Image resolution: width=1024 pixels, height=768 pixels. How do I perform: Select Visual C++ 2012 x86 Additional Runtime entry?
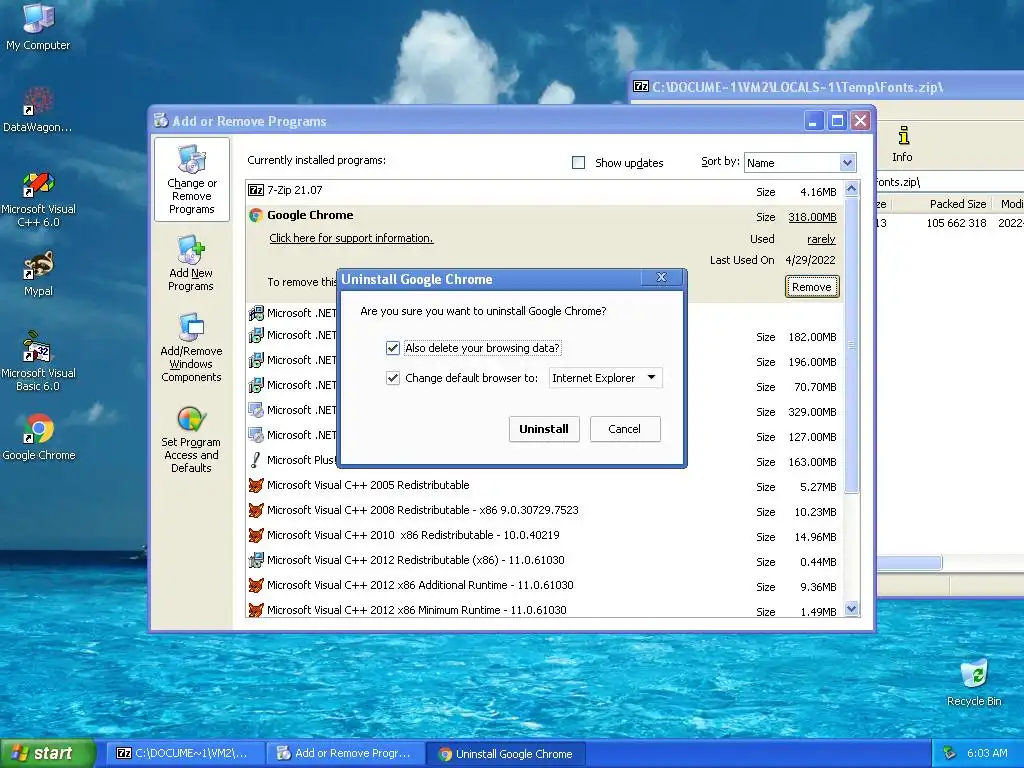[545, 585]
